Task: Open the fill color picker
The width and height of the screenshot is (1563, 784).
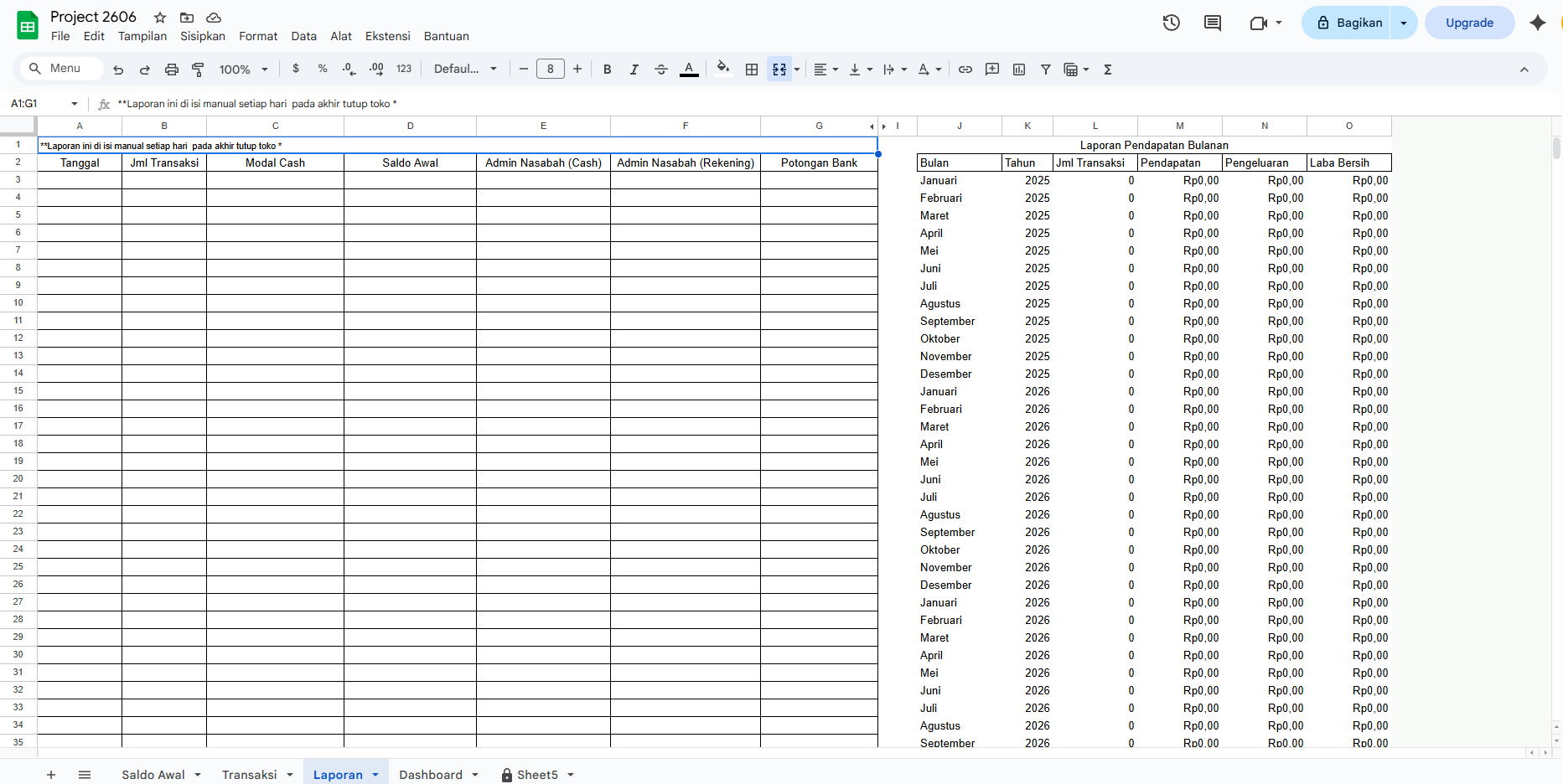Action: pyautogui.click(x=722, y=70)
